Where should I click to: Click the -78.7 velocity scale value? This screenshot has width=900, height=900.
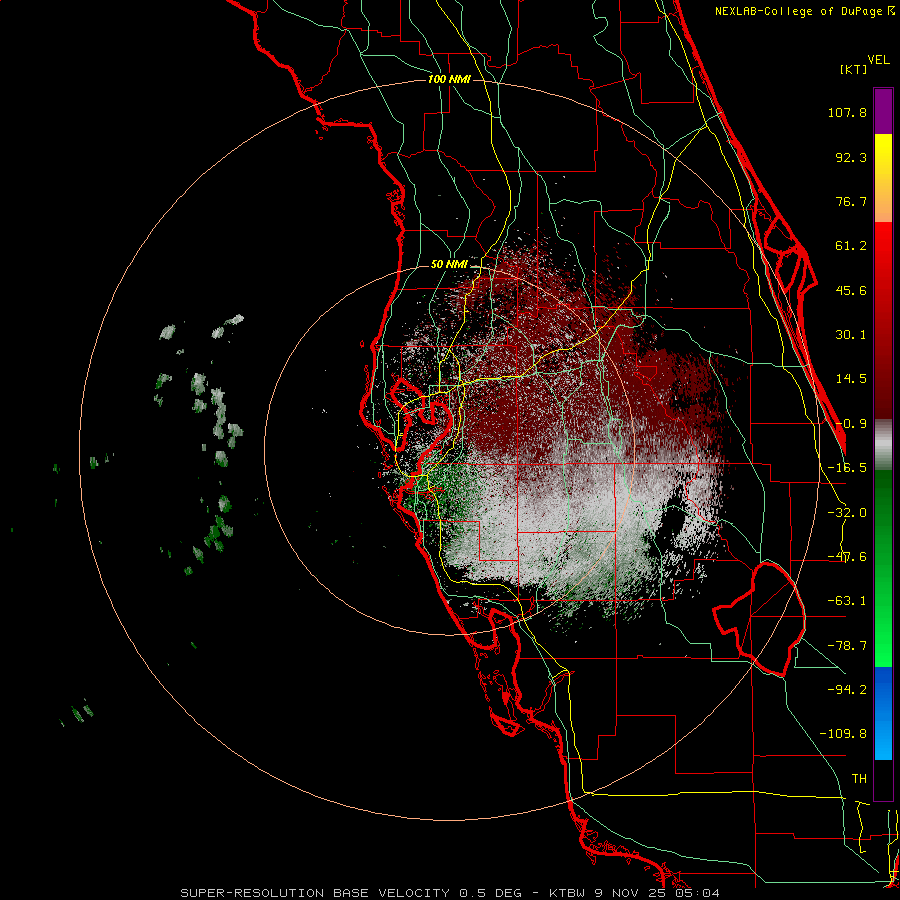pyautogui.click(x=847, y=646)
